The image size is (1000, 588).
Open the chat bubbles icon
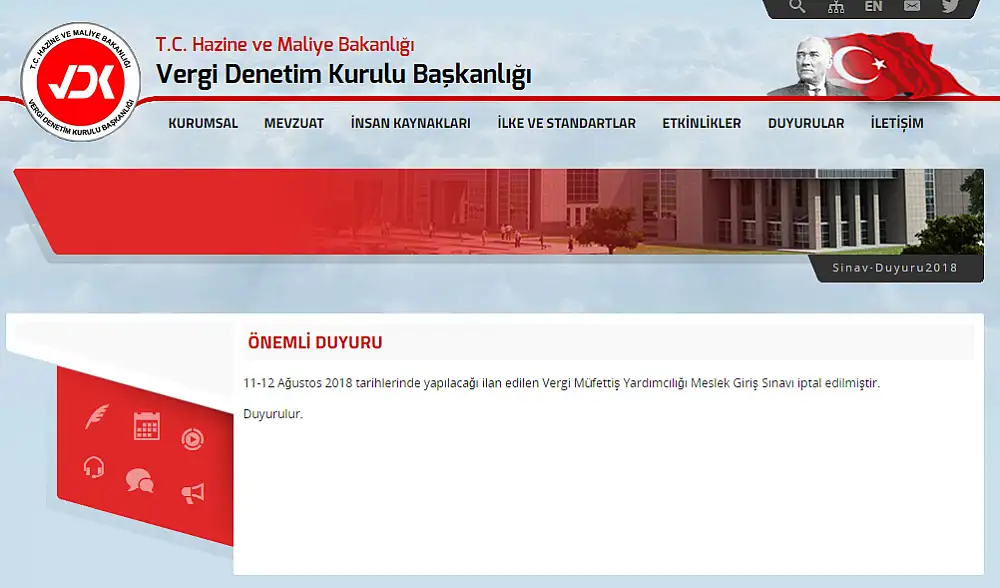coord(140,480)
